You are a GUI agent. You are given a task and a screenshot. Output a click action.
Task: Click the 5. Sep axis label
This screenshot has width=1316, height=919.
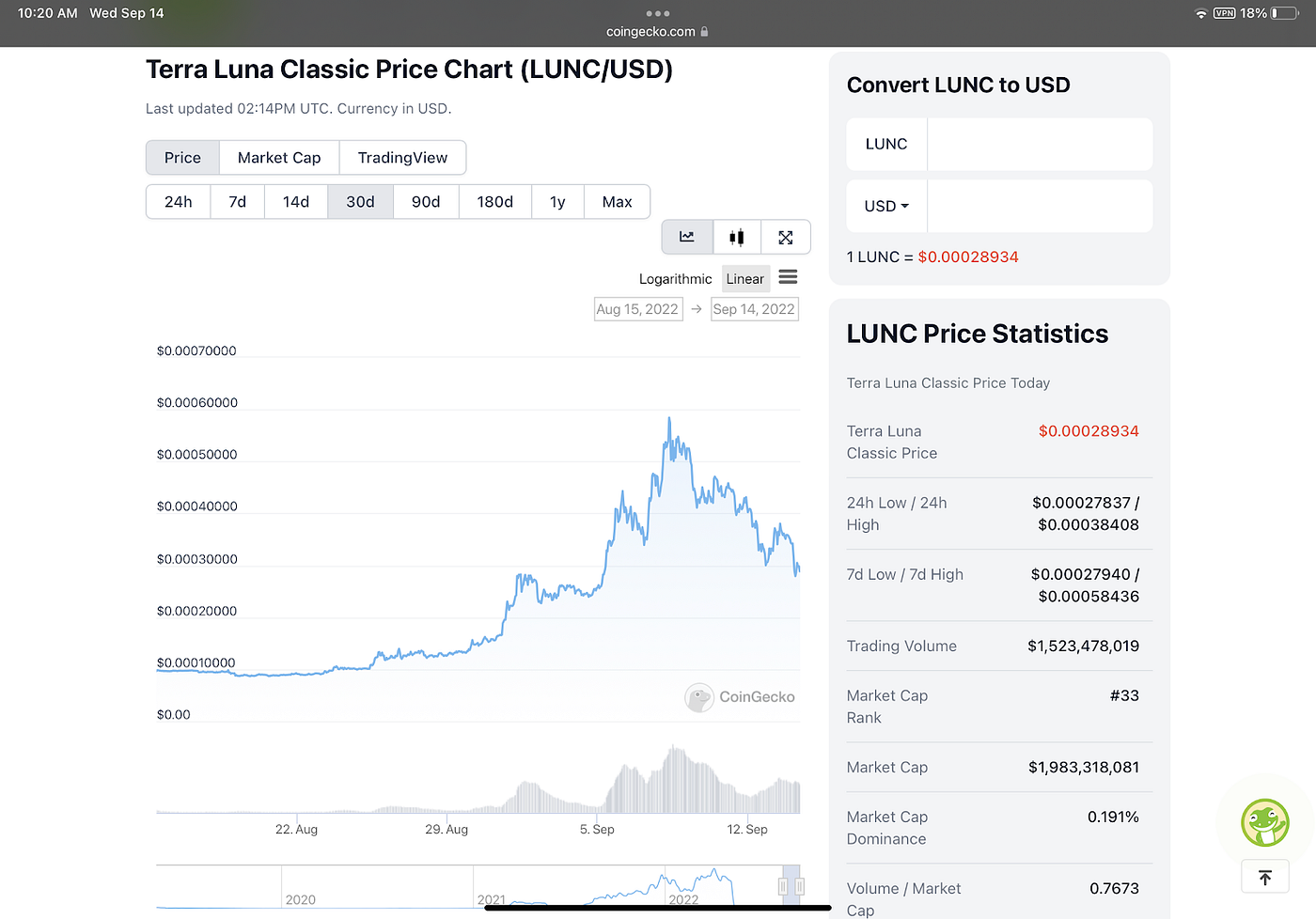pyautogui.click(x=597, y=830)
